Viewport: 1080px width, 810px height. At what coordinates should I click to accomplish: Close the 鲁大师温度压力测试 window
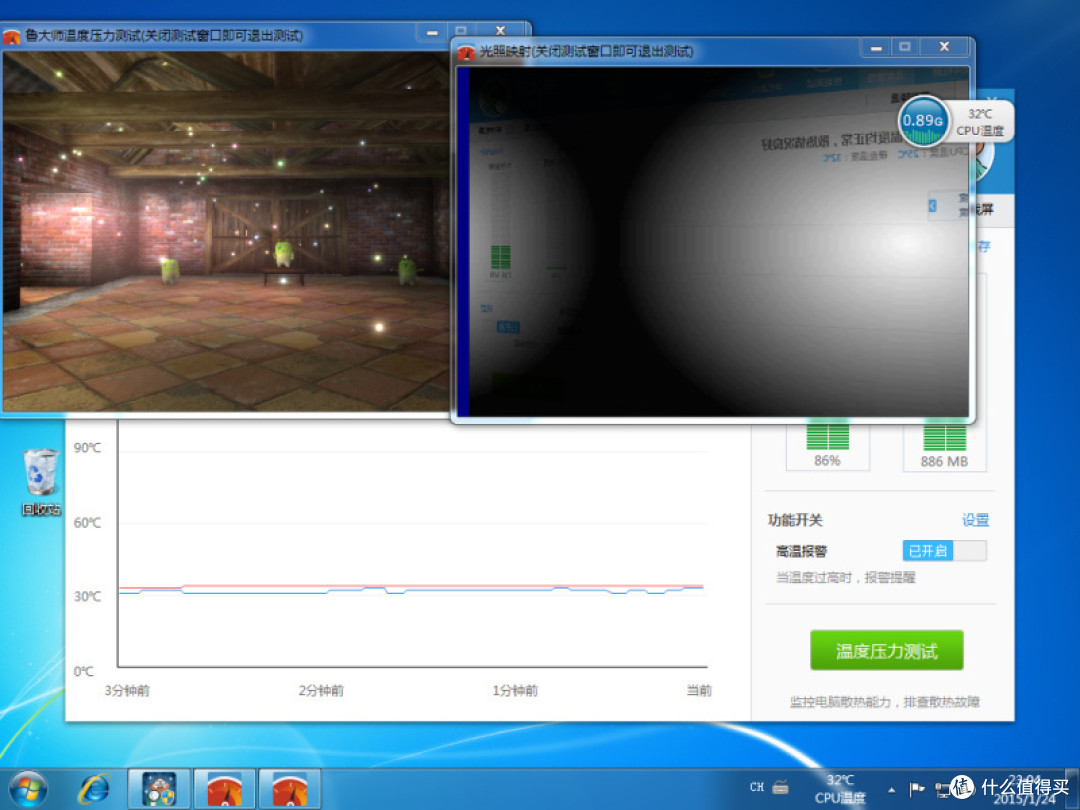pyautogui.click(x=501, y=32)
